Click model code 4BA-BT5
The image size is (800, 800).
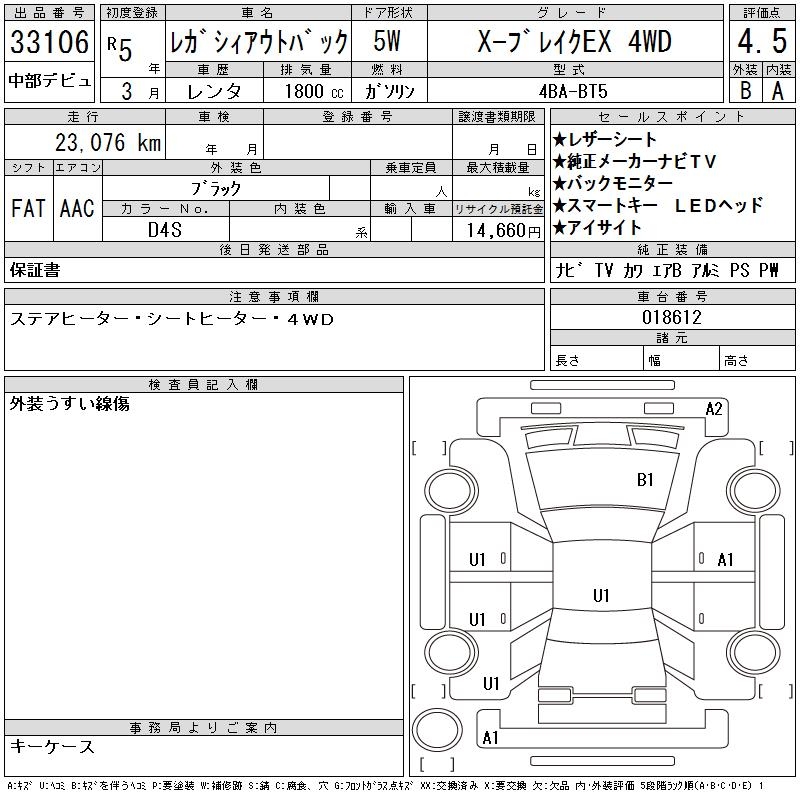tap(573, 91)
